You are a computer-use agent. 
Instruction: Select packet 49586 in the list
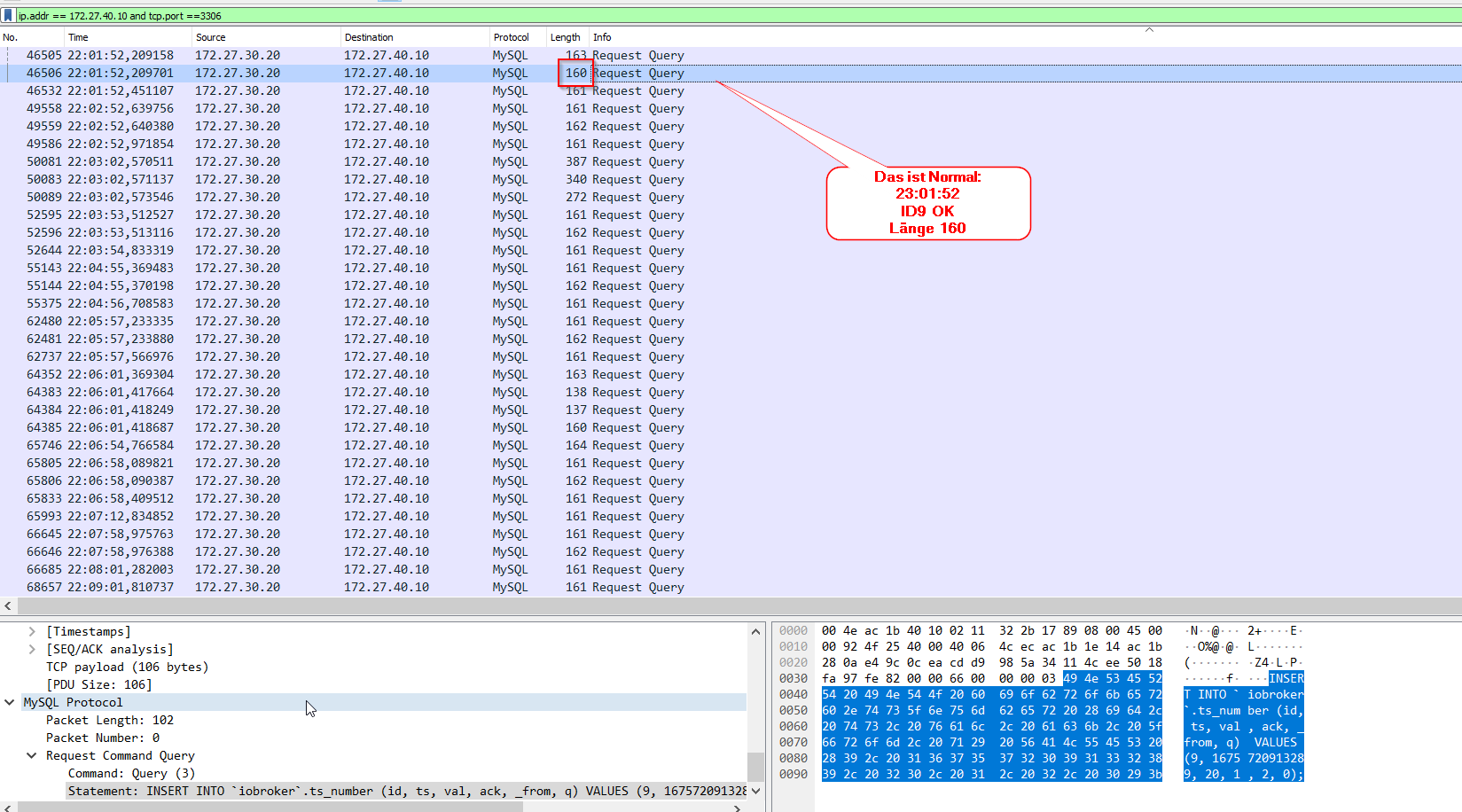click(x=731, y=144)
